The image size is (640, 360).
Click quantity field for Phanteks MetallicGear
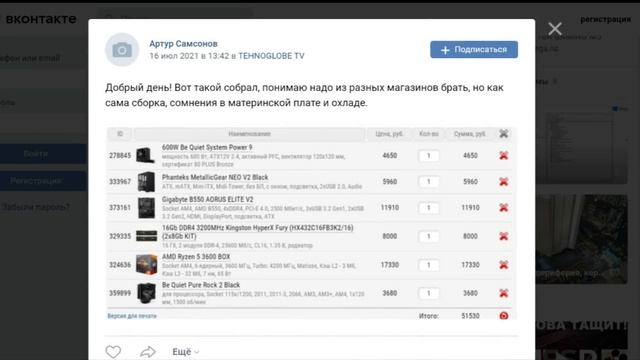[429, 182]
